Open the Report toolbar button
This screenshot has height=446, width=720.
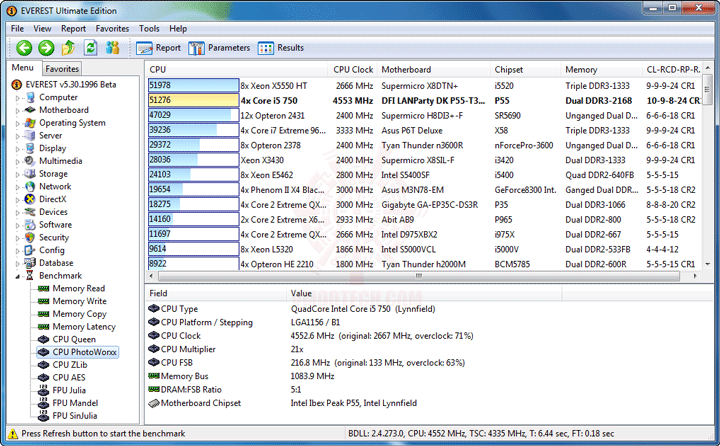[x=158, y=48]
